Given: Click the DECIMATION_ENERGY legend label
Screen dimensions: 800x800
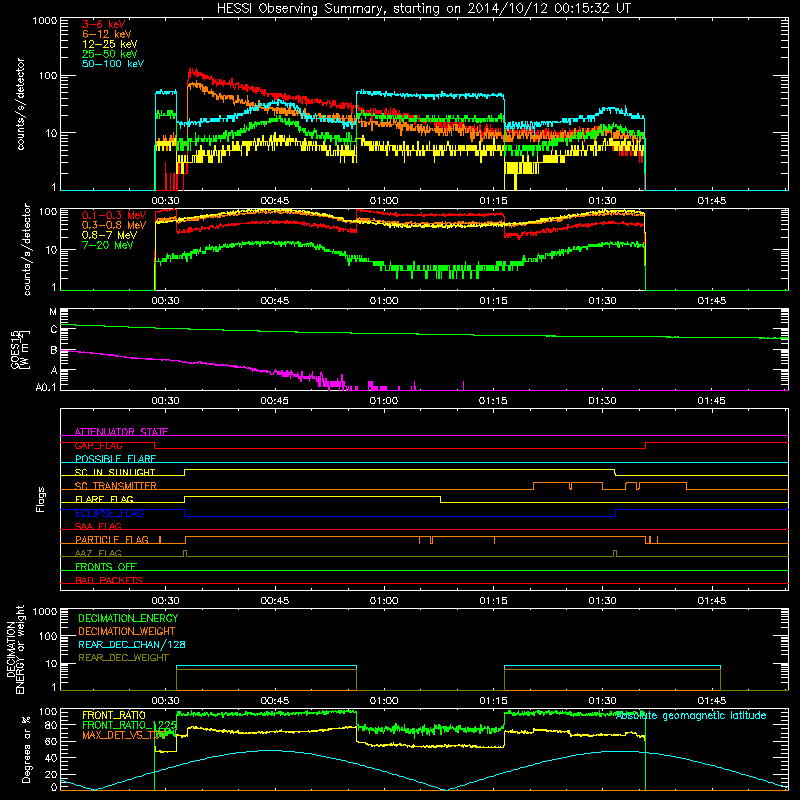Looking at the screenshot, I should [128, 618].
